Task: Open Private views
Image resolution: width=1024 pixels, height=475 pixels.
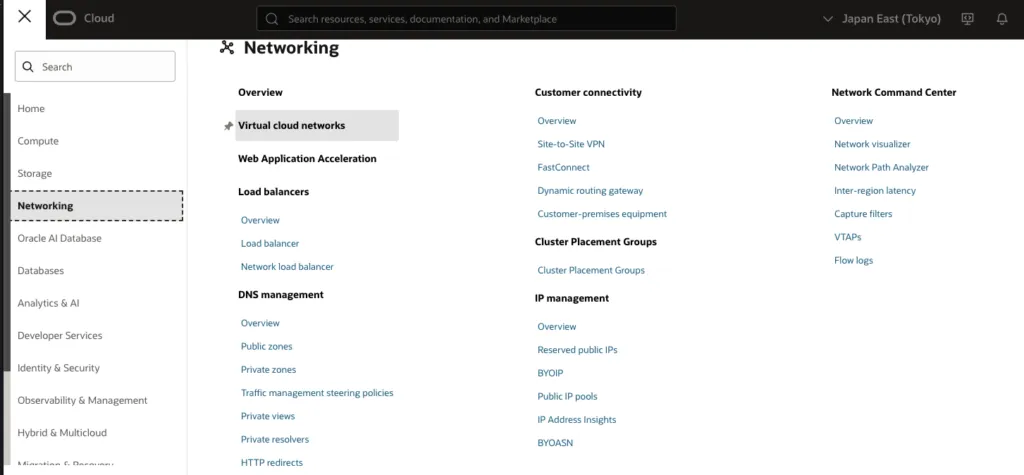Action: coord(268,416)
